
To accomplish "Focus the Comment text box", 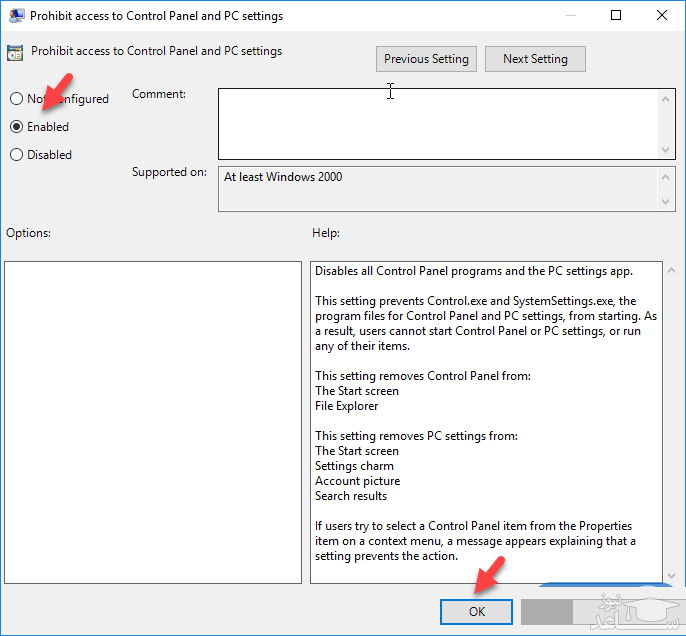I will 438,123.
